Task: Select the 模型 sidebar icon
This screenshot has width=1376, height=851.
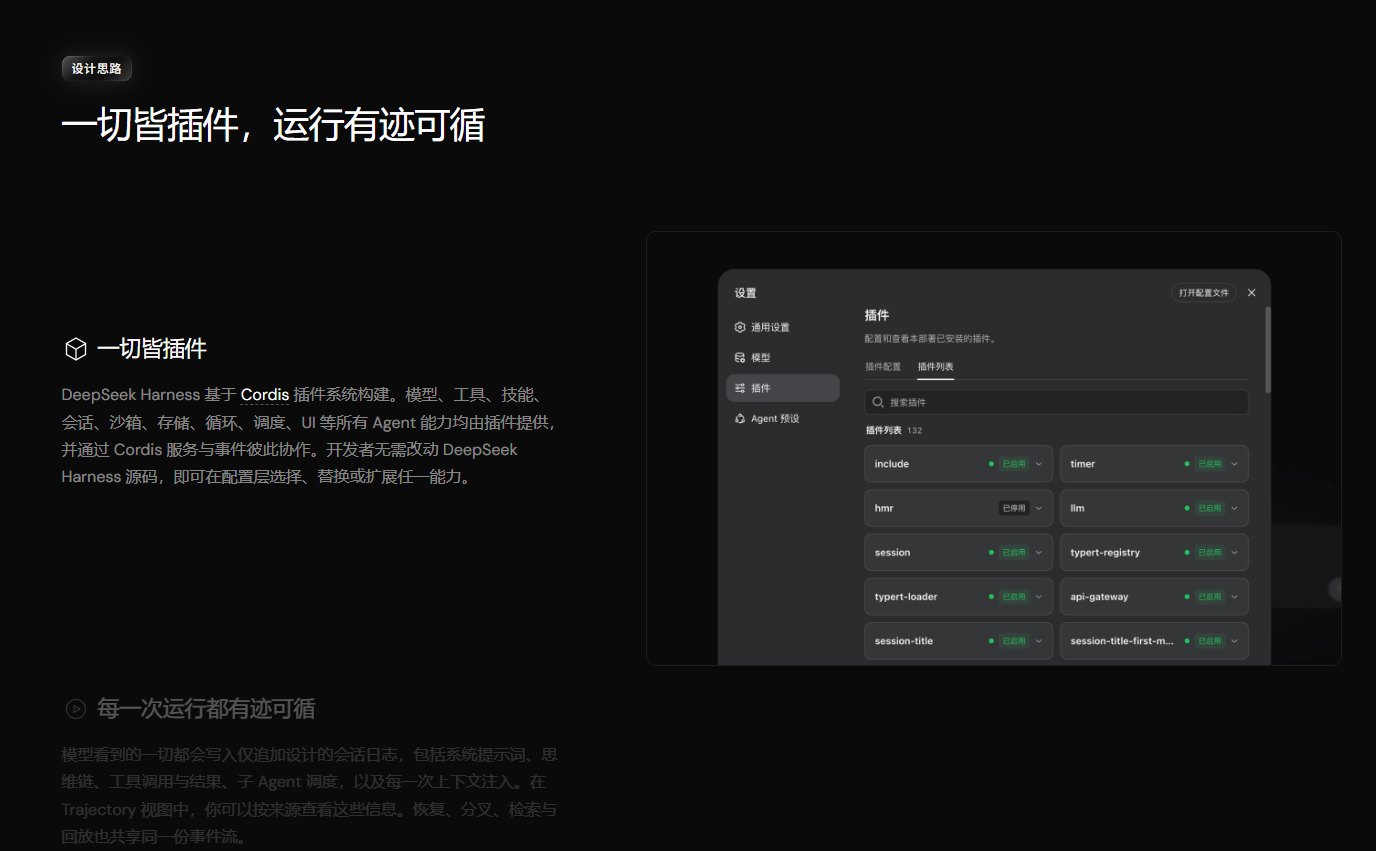Action: pos(740,358)
